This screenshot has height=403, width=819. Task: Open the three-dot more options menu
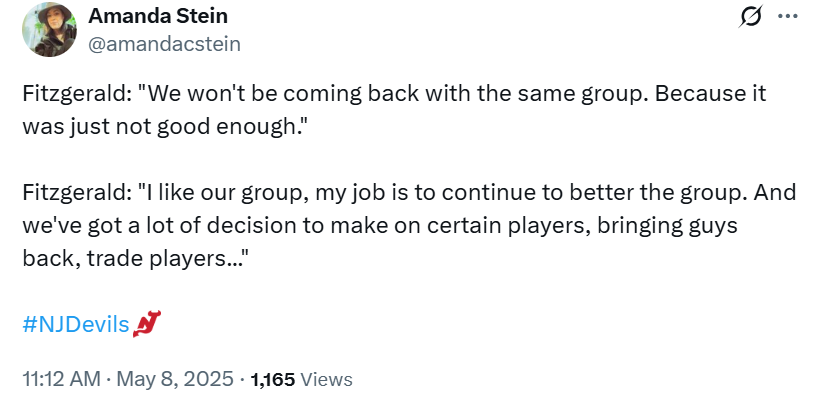pyautogui.click(x=788, y=16)
